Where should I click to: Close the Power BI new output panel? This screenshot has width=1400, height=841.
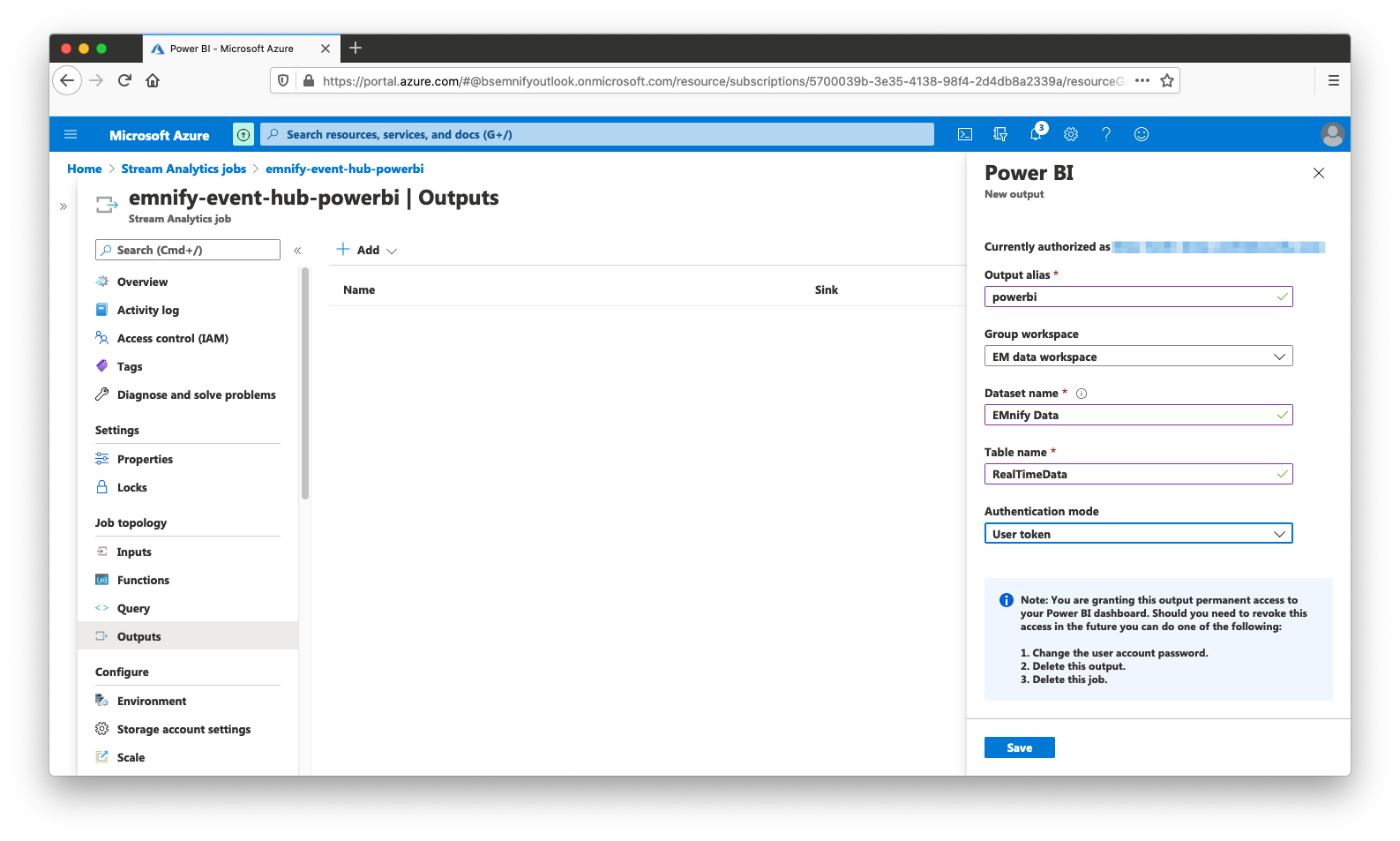[1319, 173]
